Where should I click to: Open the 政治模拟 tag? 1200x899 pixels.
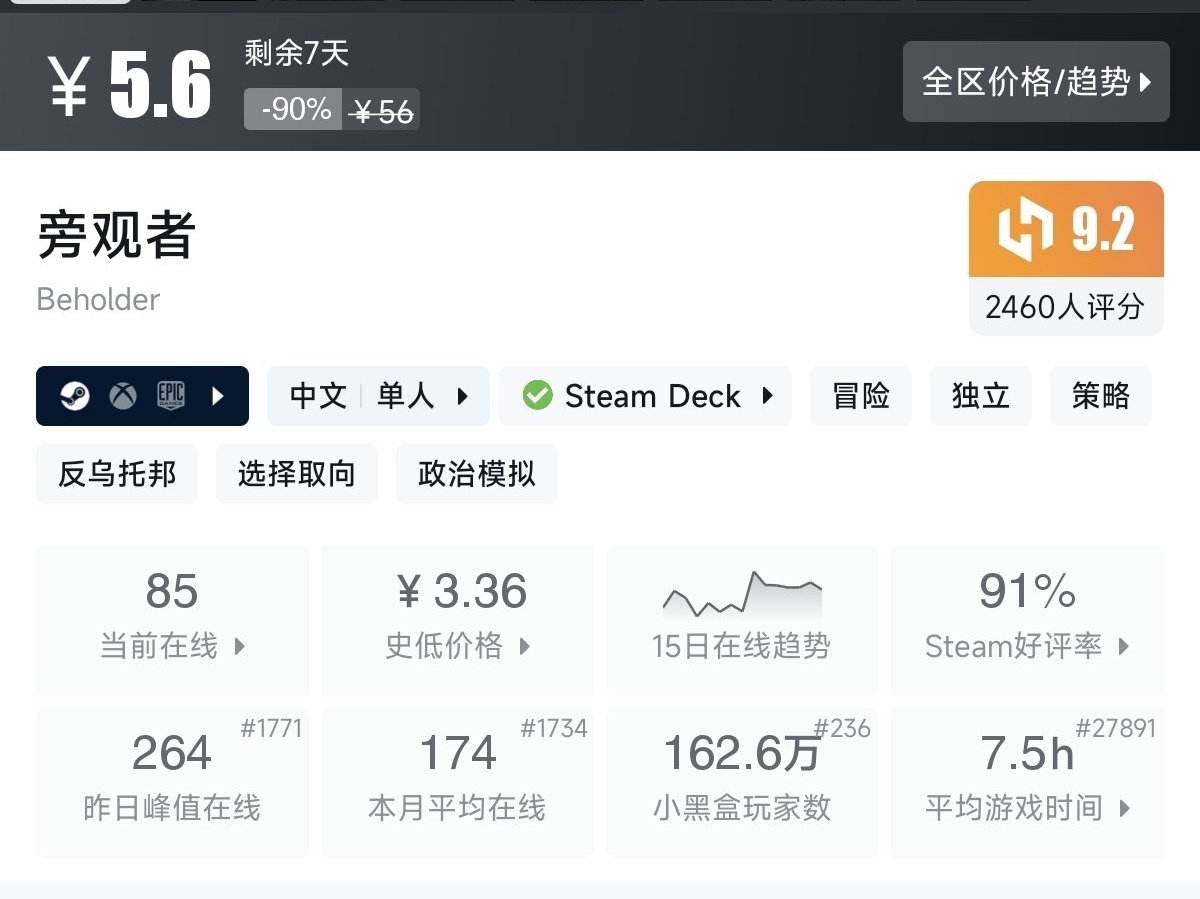[477, 474]
